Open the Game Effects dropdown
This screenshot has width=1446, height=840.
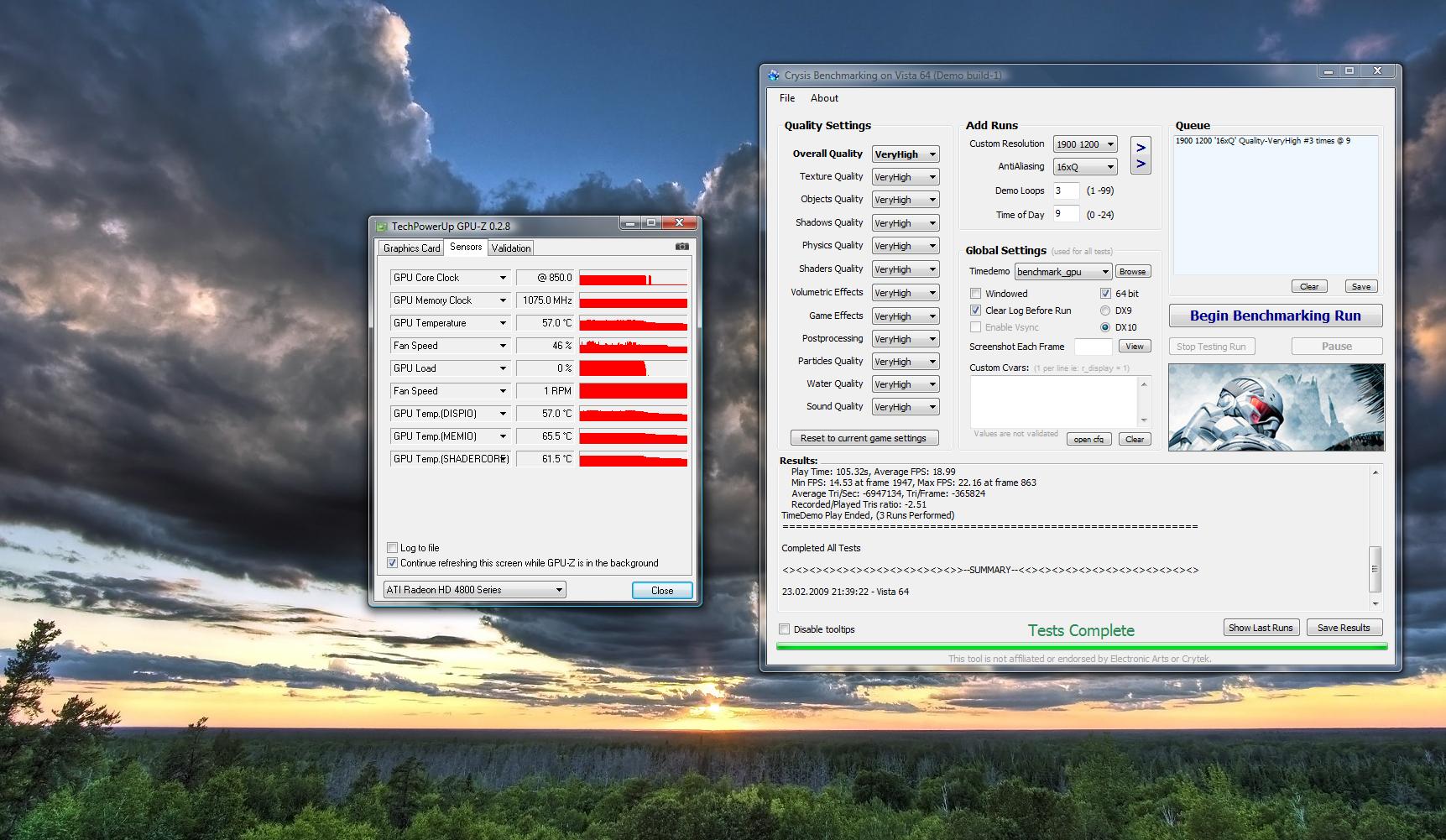(x=906, y=316)
